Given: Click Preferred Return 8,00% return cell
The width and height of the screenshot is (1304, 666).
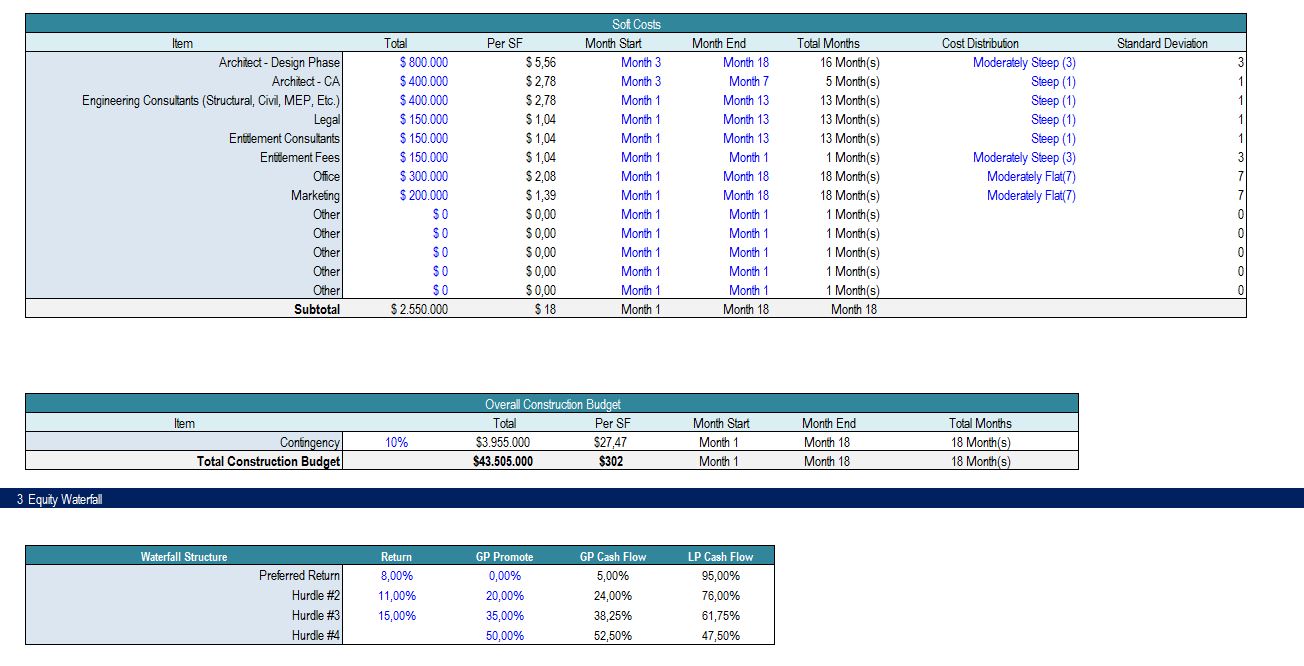Looking at the screenshot, I should tap(397, 576).
